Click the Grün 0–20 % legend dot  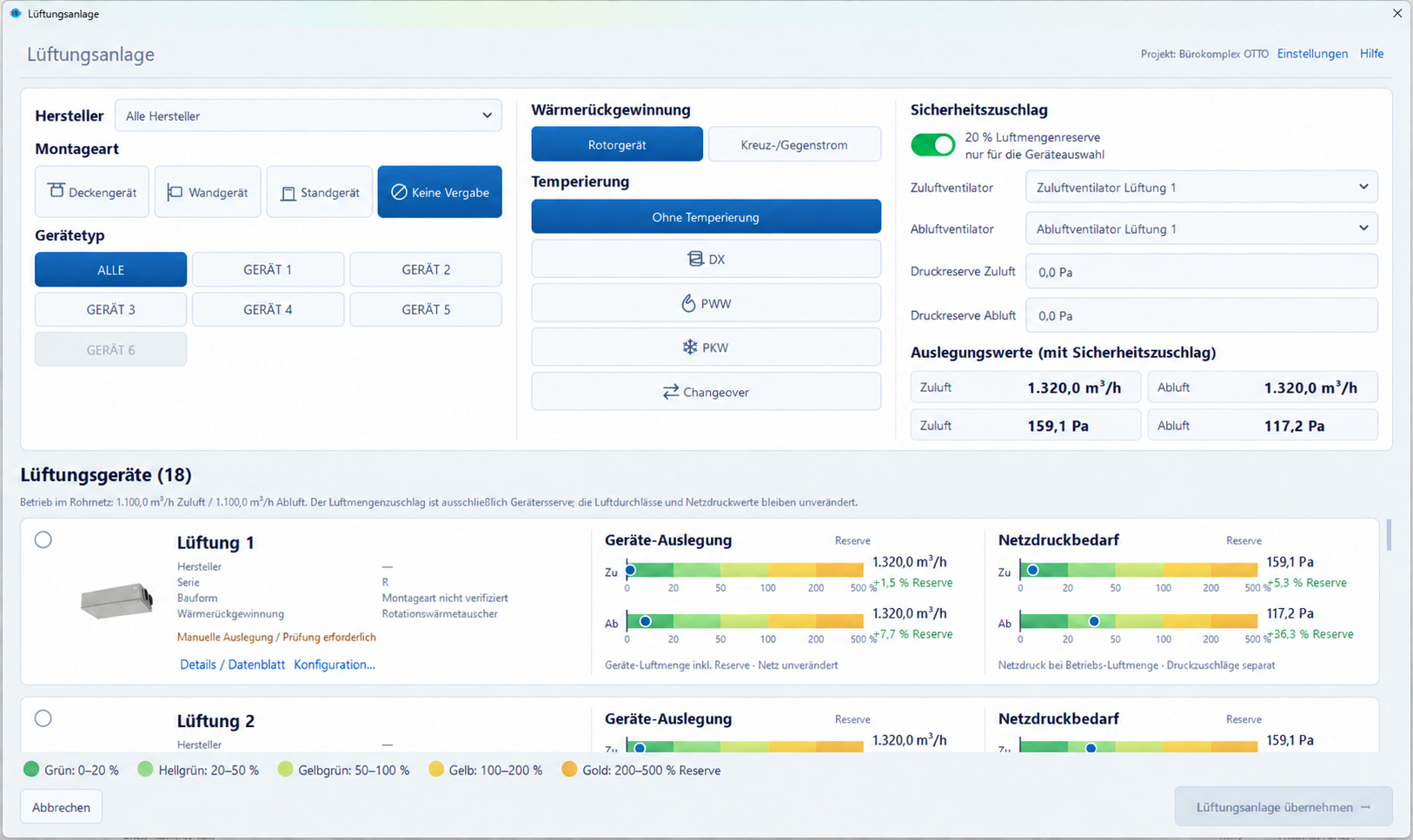(x=31, y=770)
